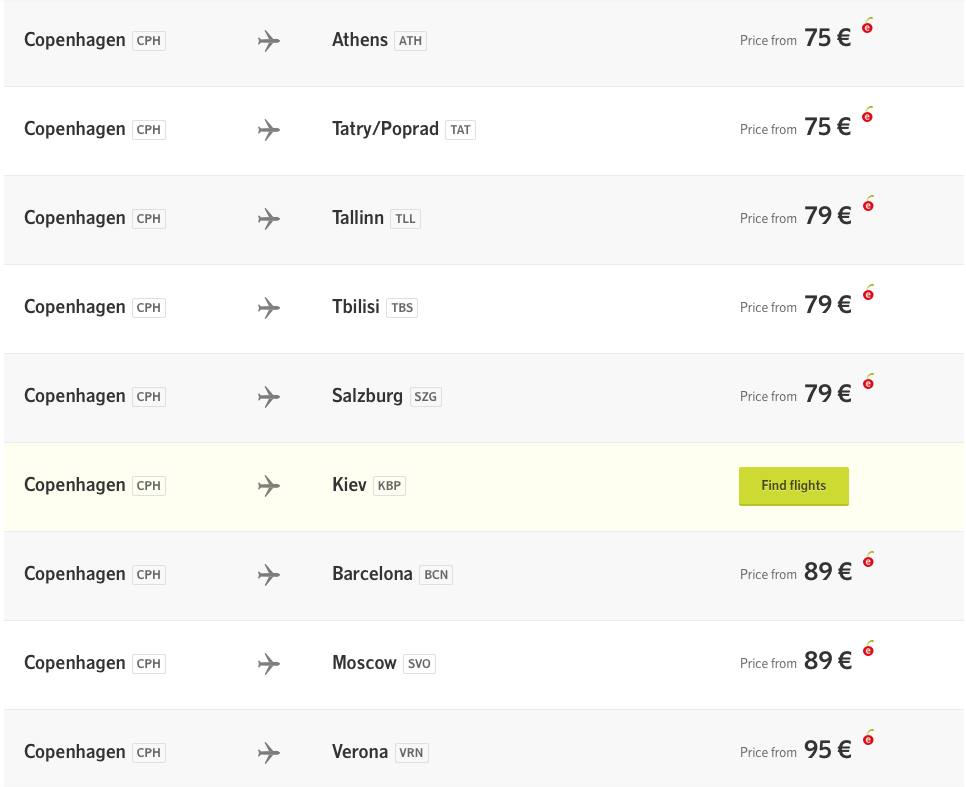Click the cherry icon beside Barcelona 89 € price
This screenshot has height=787, width=966.
coord(867,561)
